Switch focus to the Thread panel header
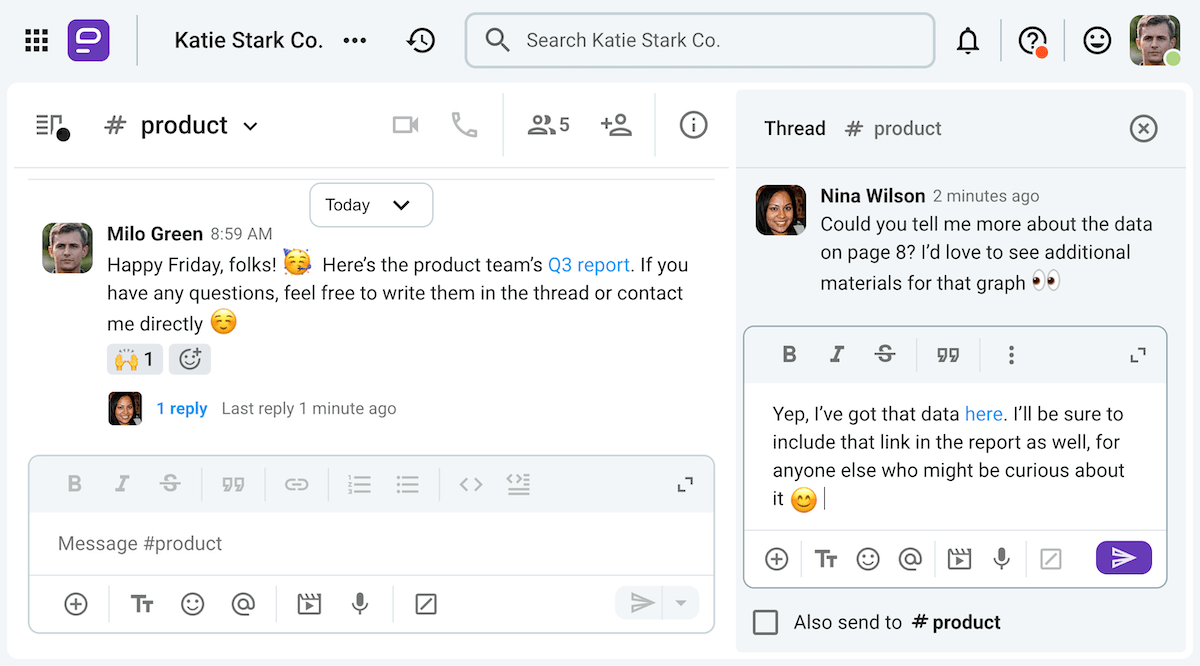This screenshot has height=666, width=1200. pyautogui.click(x=794, y=128)
